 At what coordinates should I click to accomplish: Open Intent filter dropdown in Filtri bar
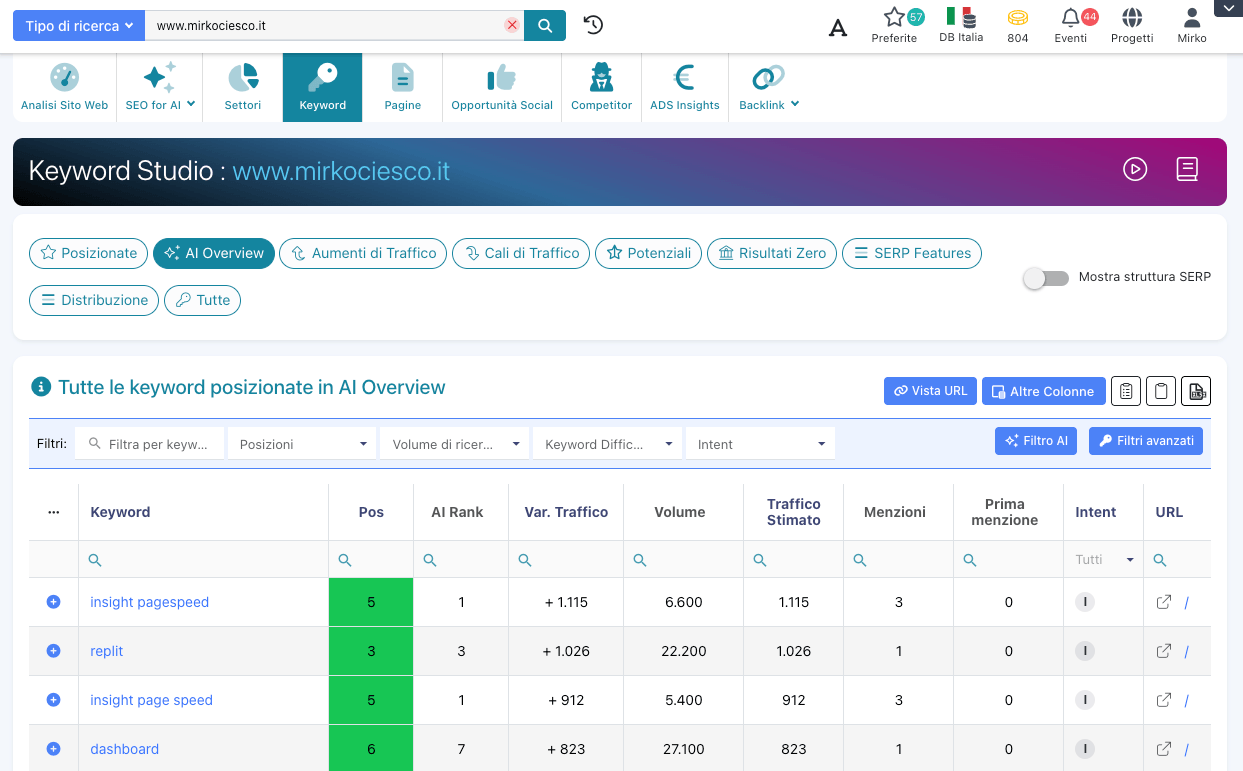[760, 444]
